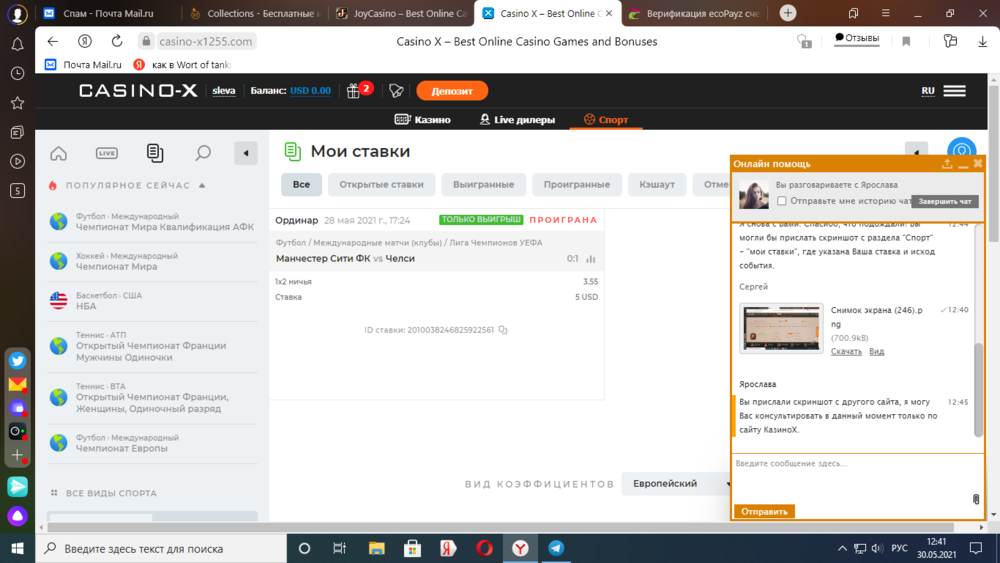Open favorites star icon in browser sidebar

pos(17,103)
